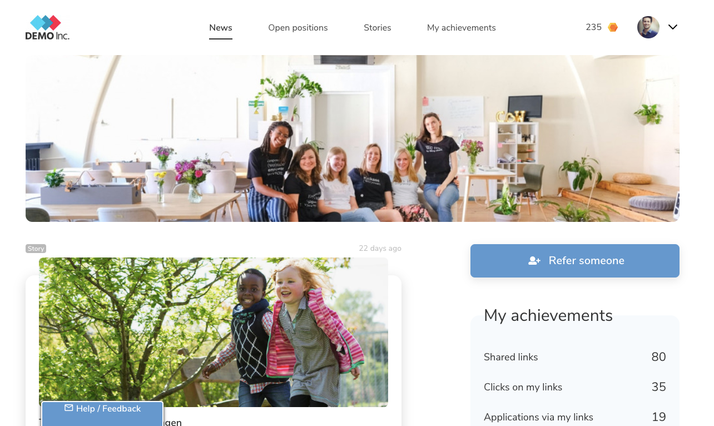
Task: Click the DEMO Inc. logo
Action: [47, 28]
